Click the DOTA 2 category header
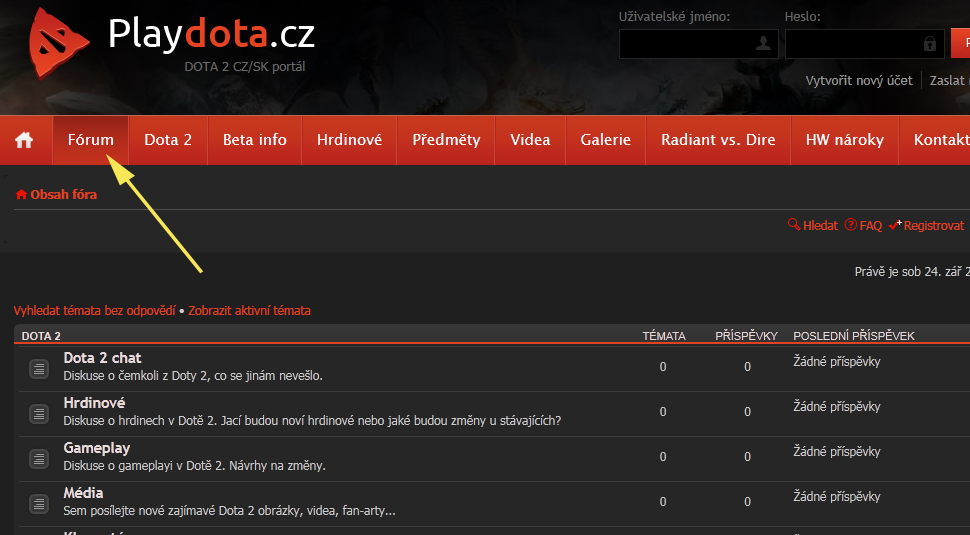 tap(41, 336)
